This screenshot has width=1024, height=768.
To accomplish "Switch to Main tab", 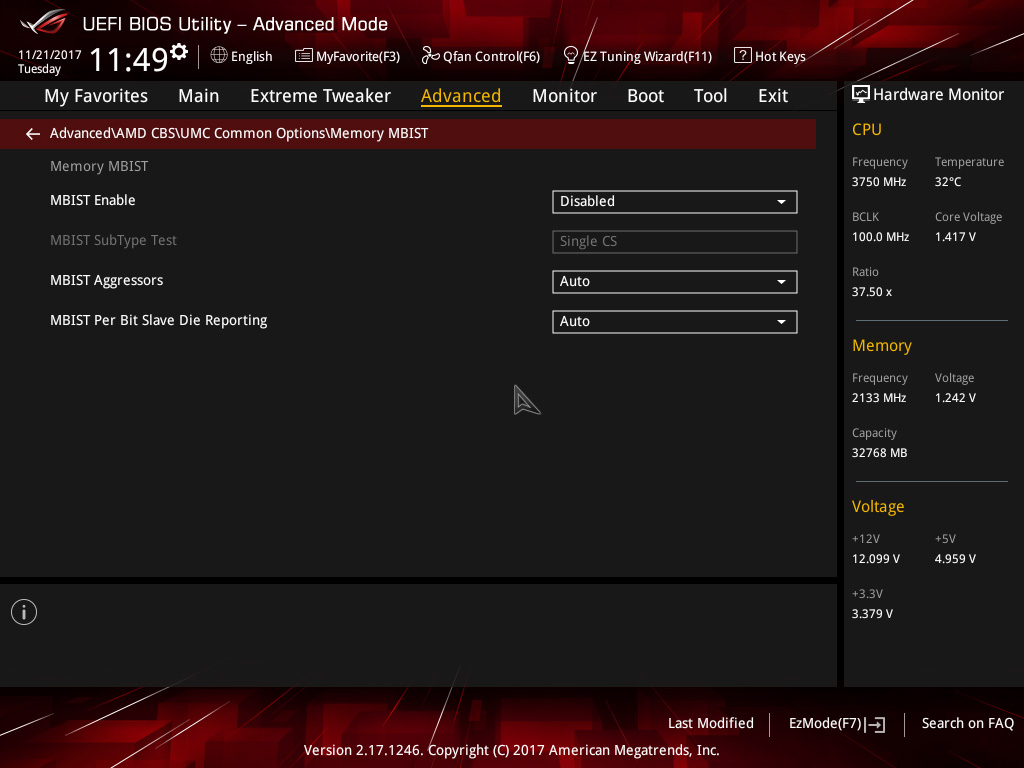I will 199,96.
